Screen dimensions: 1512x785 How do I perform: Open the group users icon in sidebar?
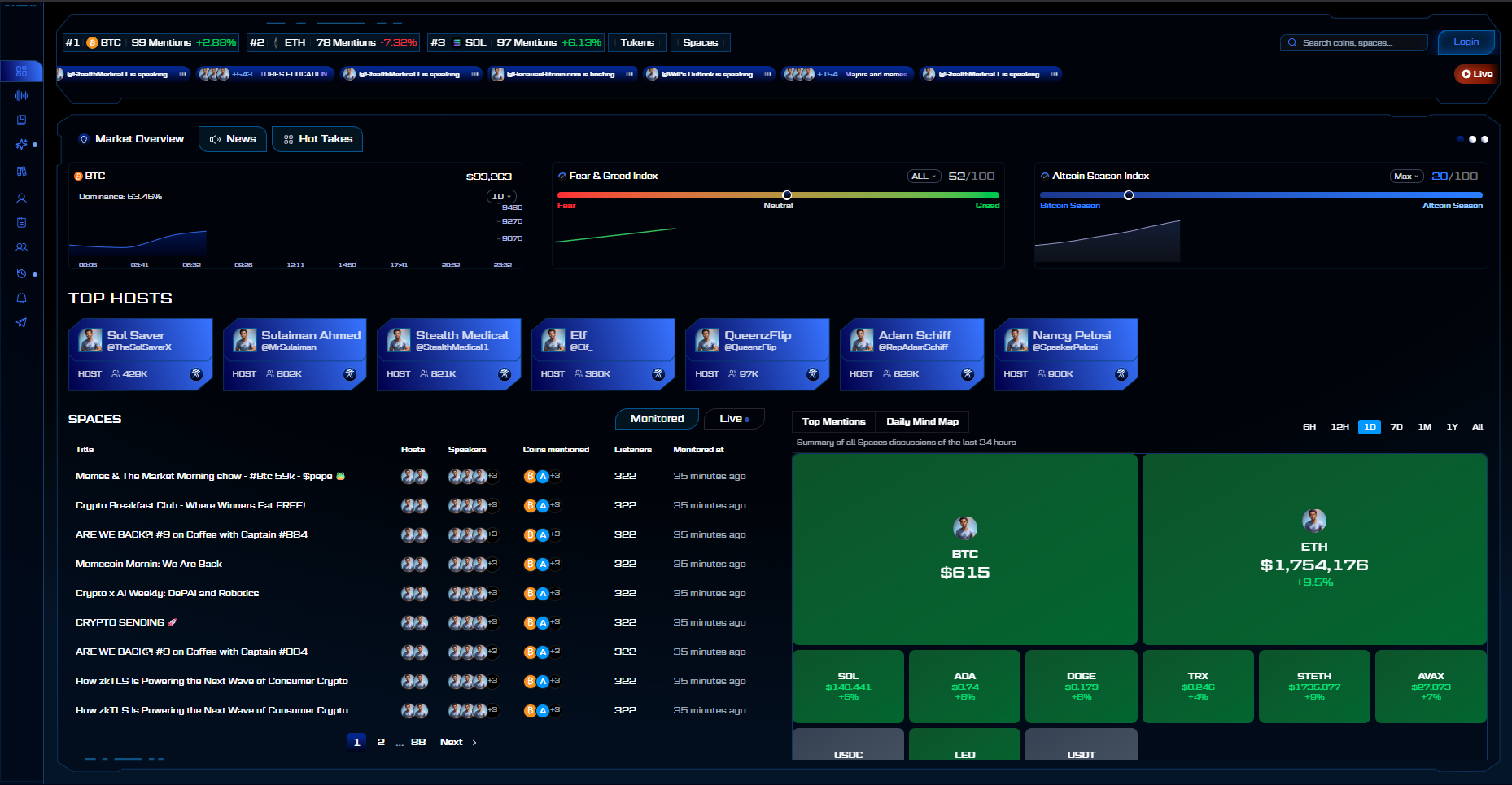[x=21, y=246]
